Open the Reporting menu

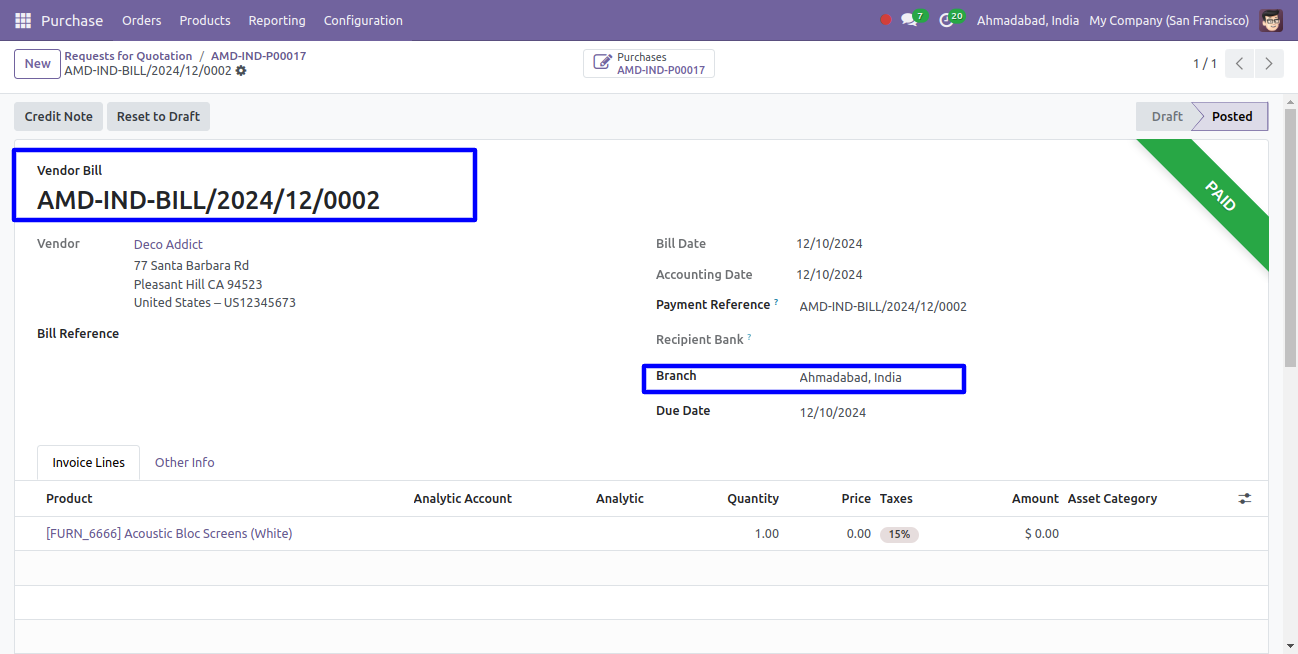tap(277, 20)
